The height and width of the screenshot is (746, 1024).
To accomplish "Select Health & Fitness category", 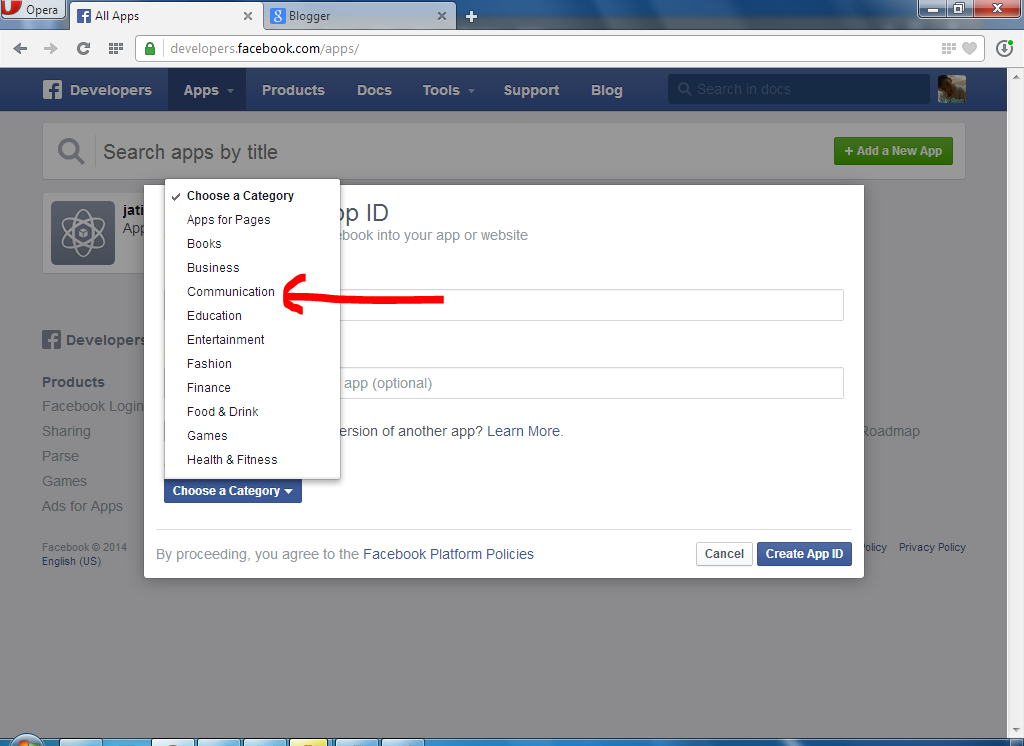I will point(252,460).
